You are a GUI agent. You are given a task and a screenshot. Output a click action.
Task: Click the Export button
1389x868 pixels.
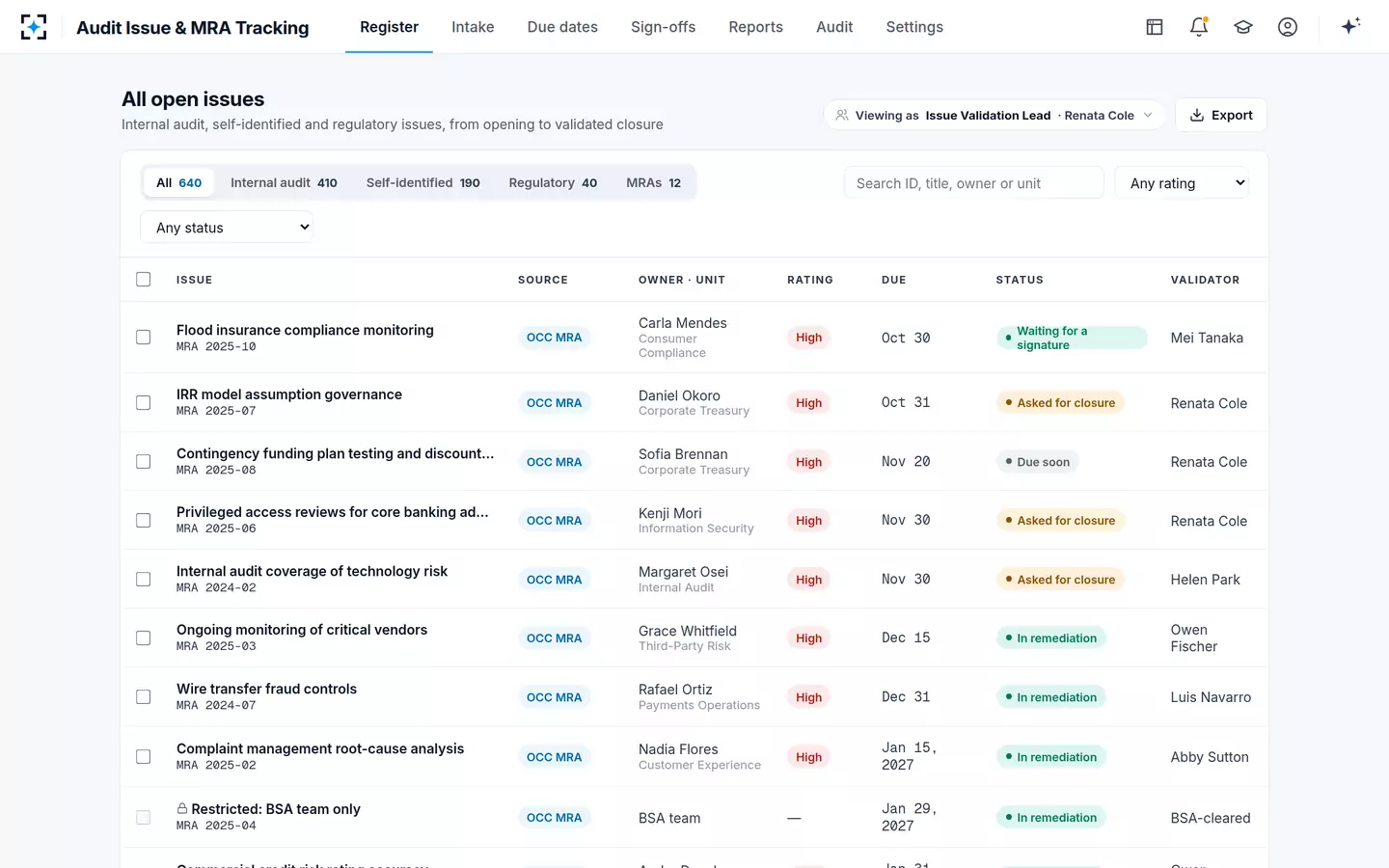pyautogui.click(x=1221, y=115)
